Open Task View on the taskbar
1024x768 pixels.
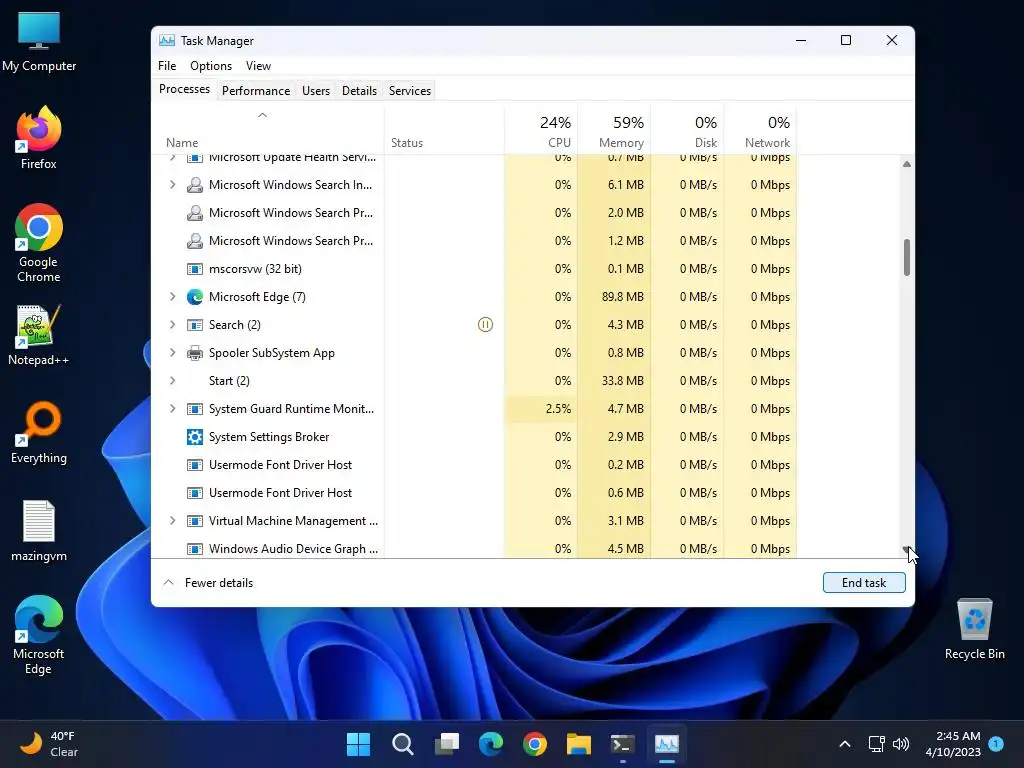point(447,744)
